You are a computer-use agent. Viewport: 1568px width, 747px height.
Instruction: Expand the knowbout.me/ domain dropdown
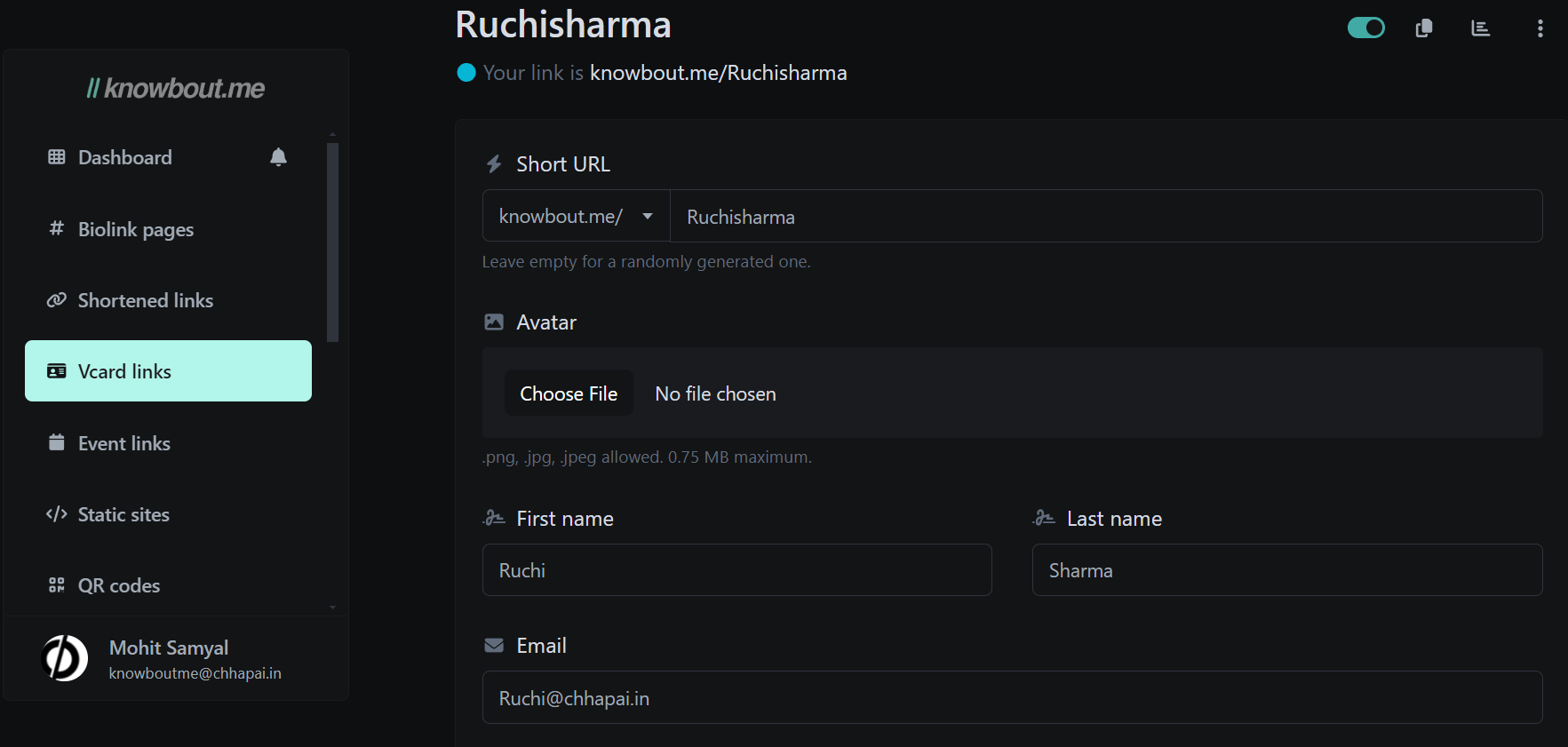pos(576,217)
